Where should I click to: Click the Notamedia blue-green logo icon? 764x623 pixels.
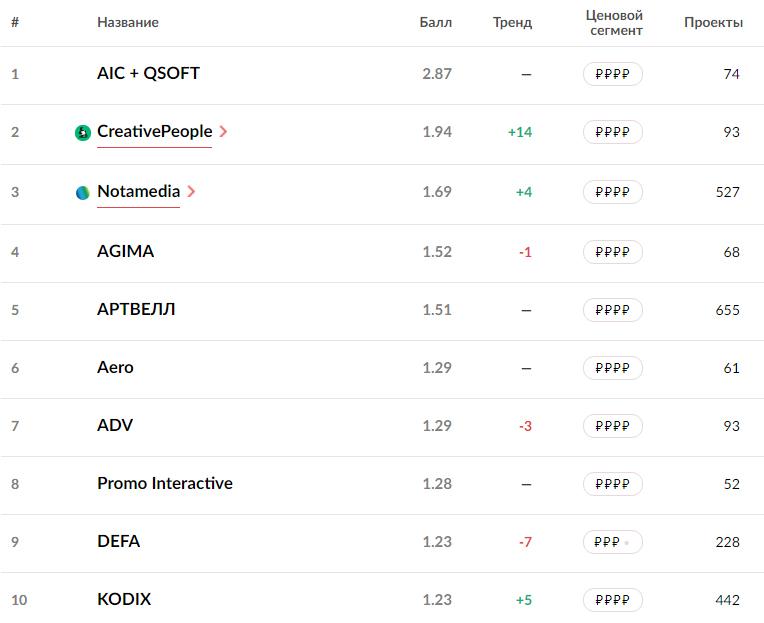83,193
